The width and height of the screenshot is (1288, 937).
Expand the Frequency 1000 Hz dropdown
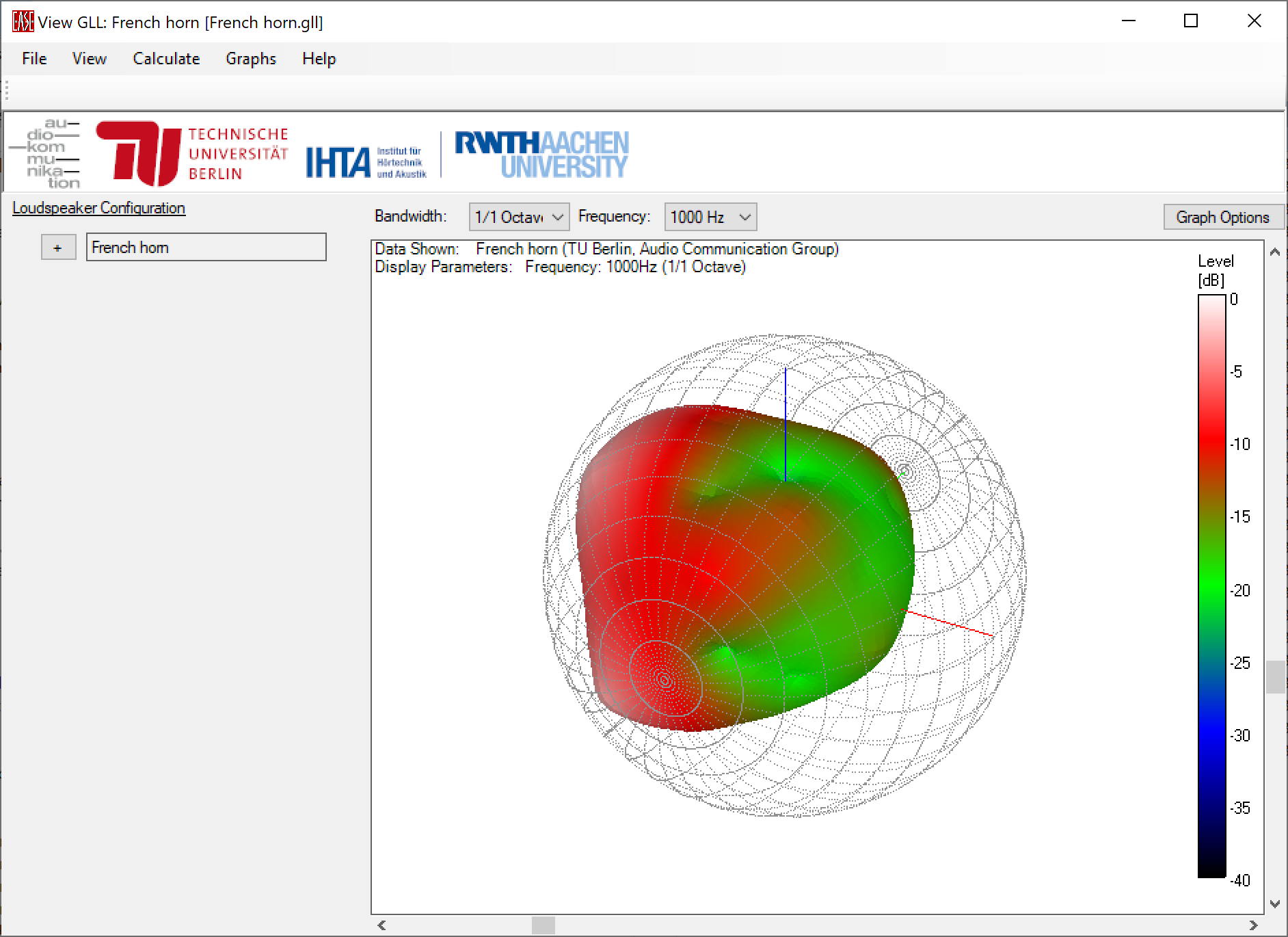point(710,217)
